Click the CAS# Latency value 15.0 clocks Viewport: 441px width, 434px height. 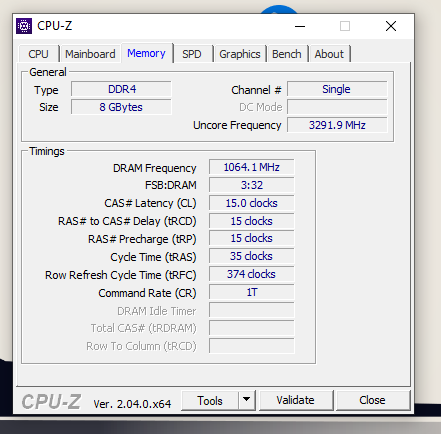coord(252,203)
